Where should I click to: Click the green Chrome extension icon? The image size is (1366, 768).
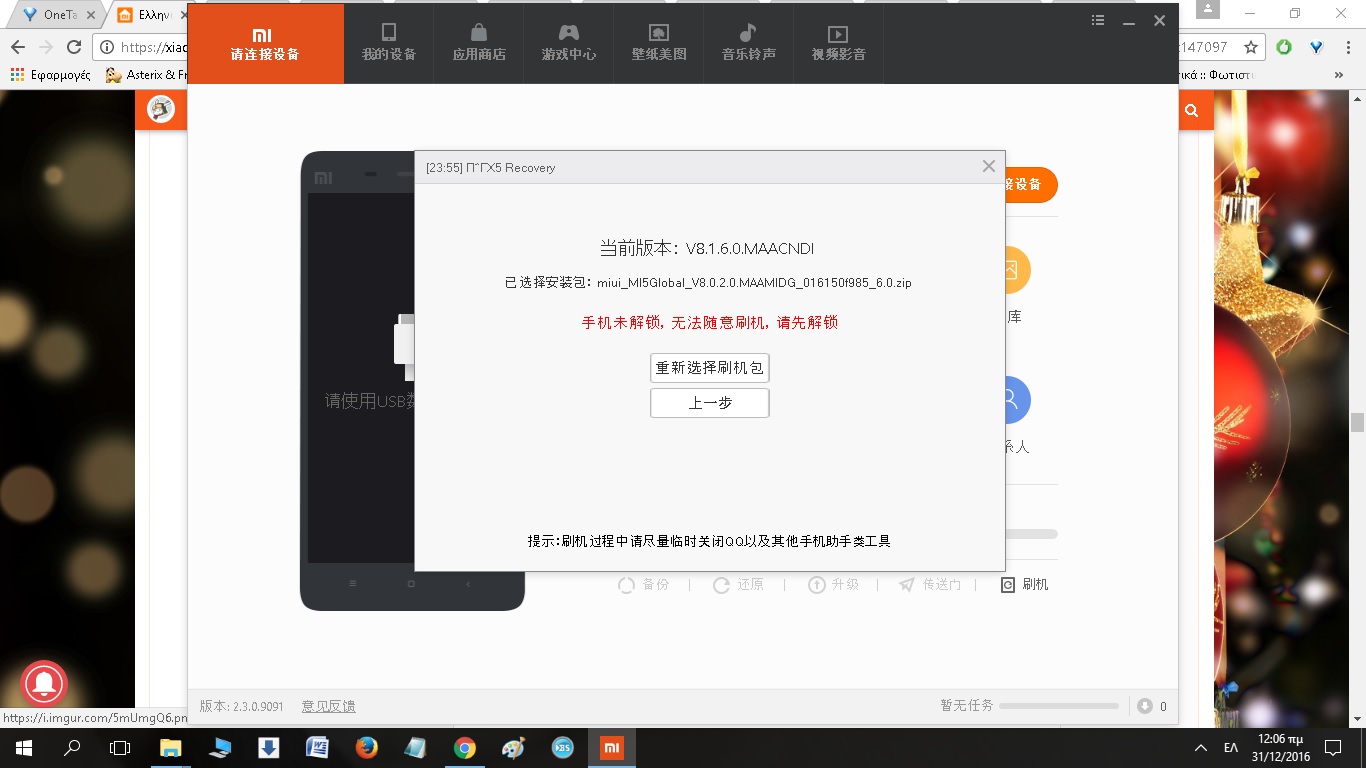tap(1284, 47)
